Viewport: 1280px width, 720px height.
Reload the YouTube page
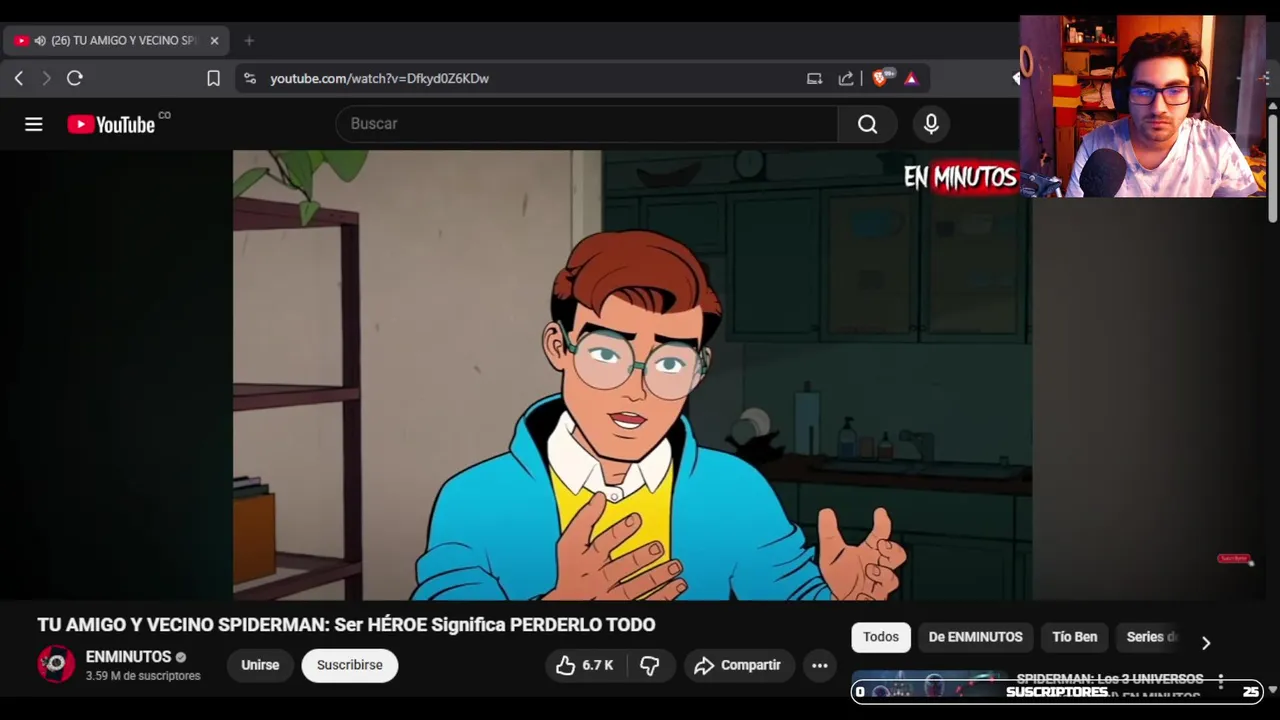[x=75, y=78]
